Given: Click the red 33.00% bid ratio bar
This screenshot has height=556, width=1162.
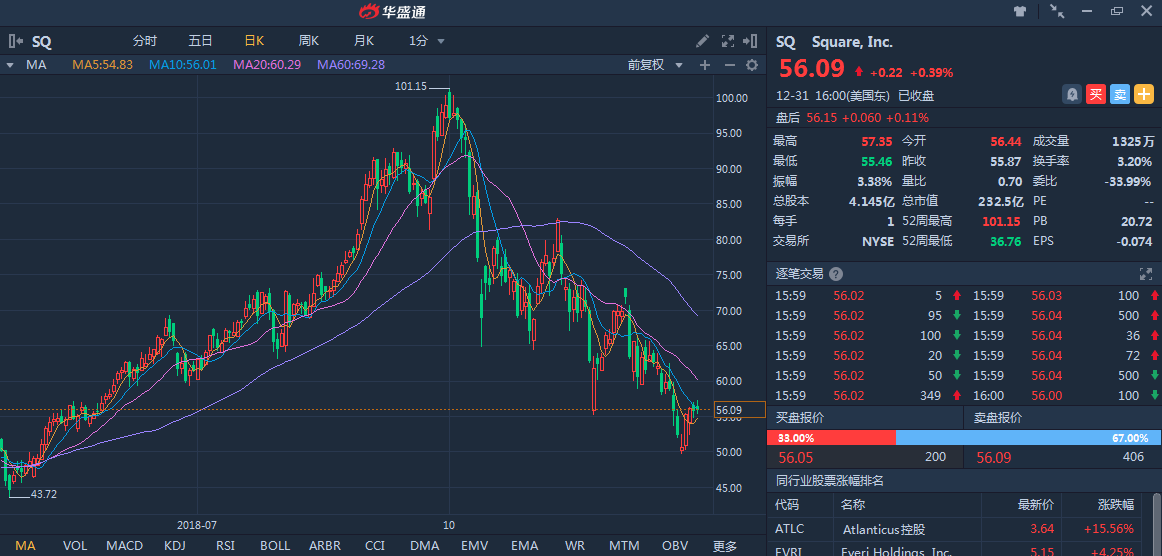Looking at the screenshot, I should (x=831, y=438).
